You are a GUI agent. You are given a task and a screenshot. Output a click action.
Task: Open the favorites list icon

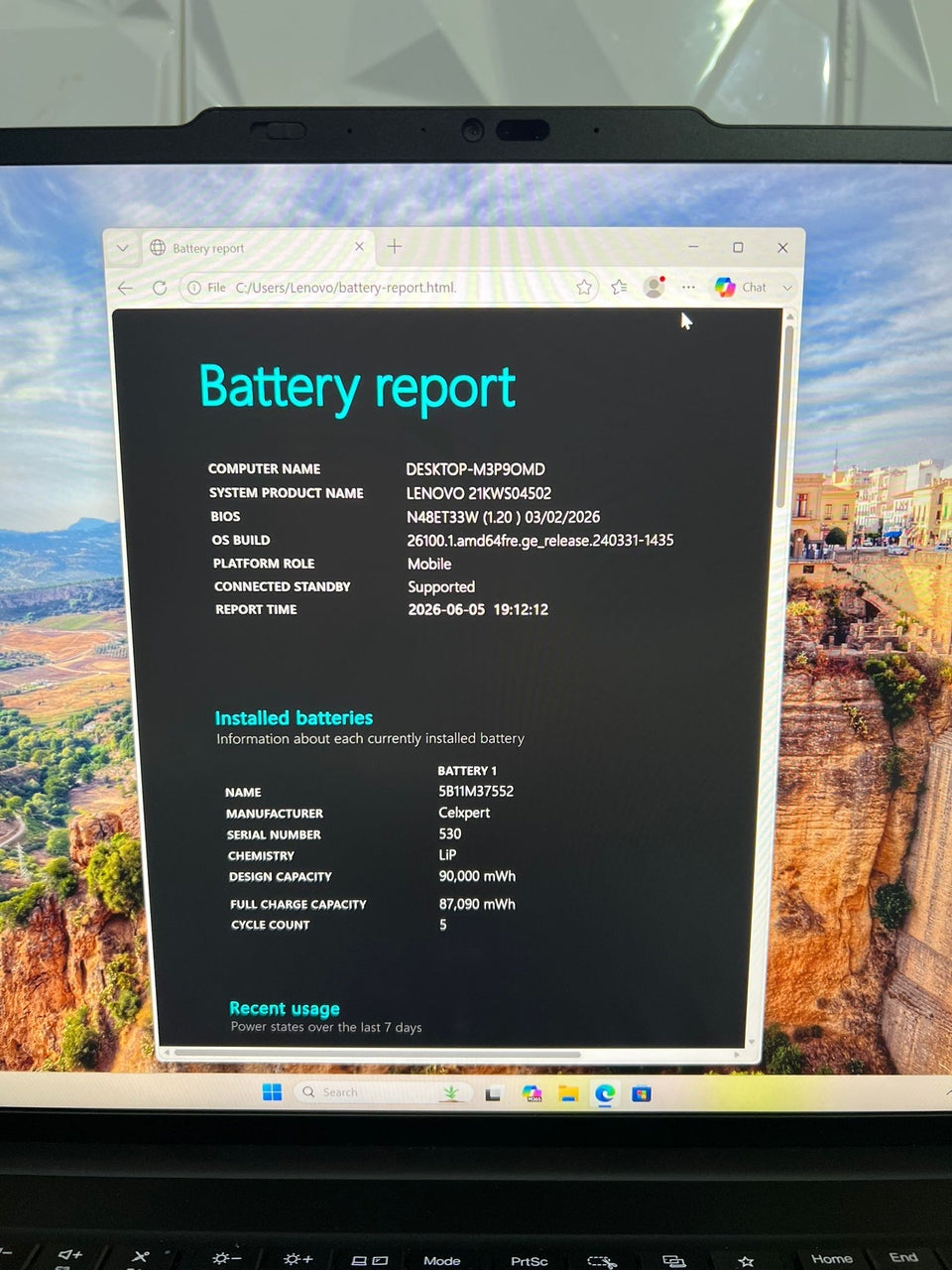619,287
